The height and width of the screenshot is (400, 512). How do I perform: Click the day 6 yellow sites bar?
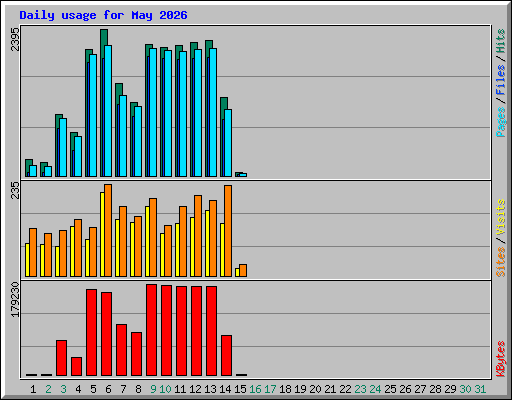102,234
